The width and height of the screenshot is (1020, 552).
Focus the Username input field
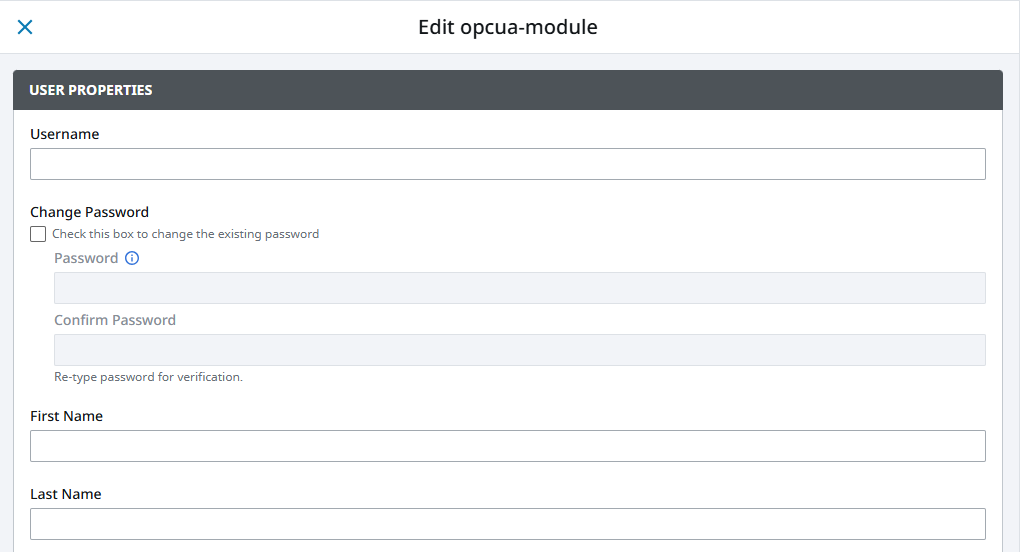(x=507, y=164)
